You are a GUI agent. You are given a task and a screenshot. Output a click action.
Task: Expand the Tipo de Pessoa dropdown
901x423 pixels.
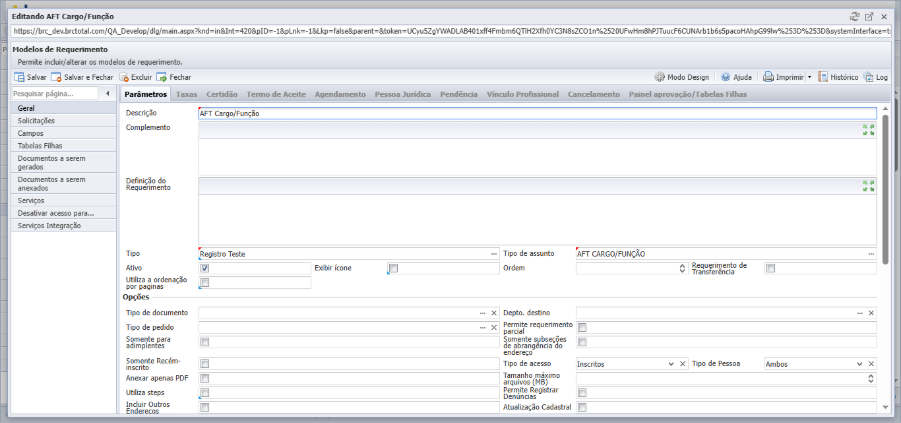coord(860,364)
